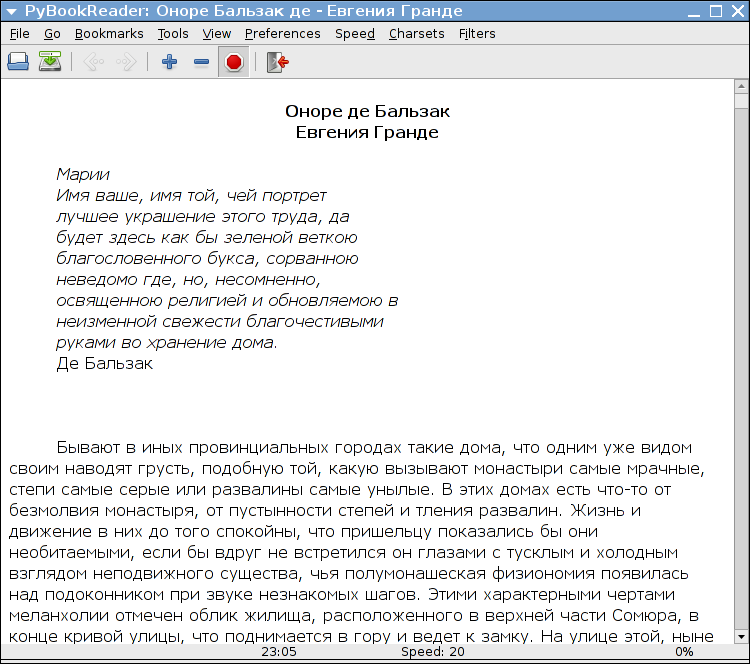Image resolution: width=750 pixels, height=664 pixels.
Task: Click the line 'руками во хранение дома.'
Action: (166, 343)
